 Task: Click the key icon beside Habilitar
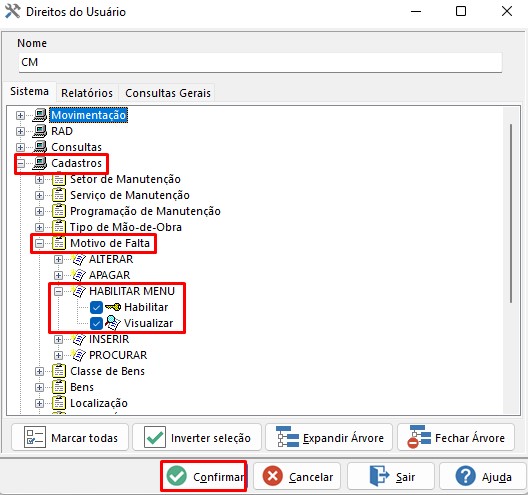113,307
